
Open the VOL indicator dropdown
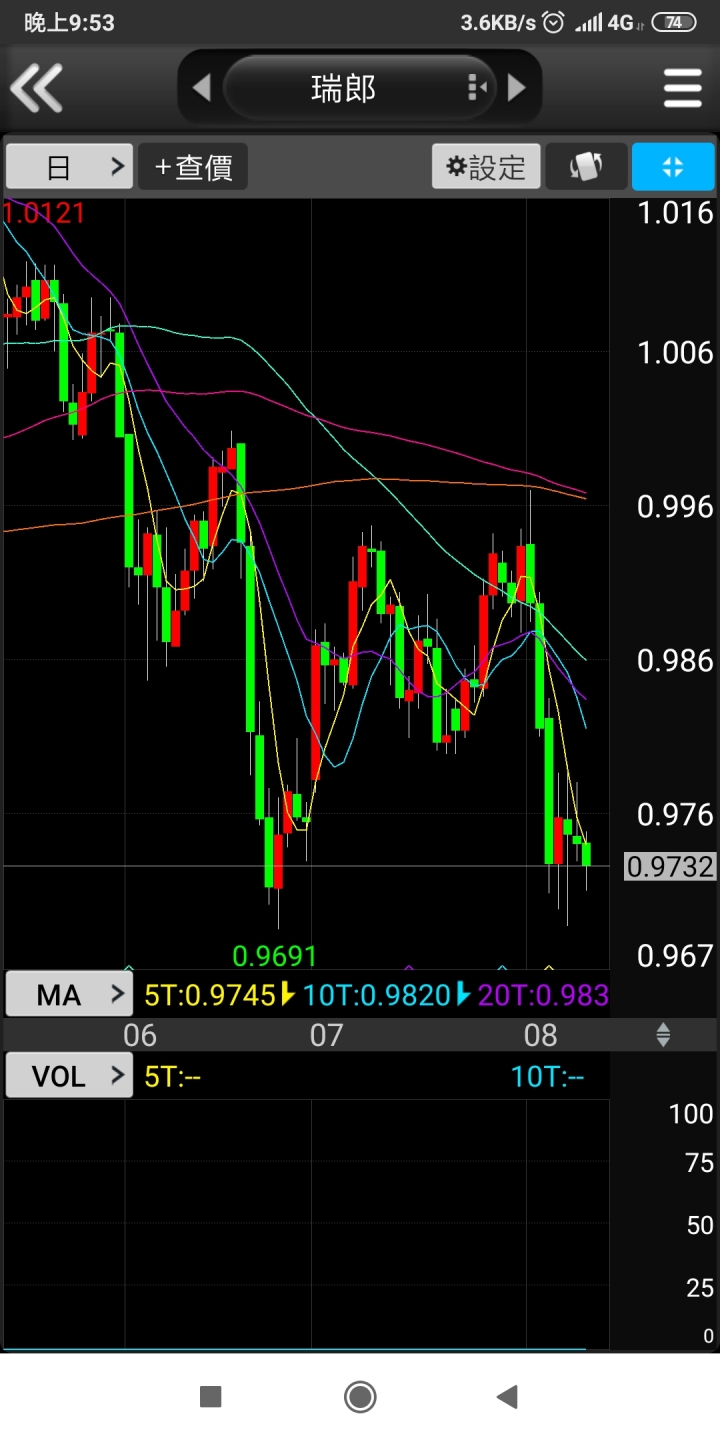click(x=69, y=1076)
